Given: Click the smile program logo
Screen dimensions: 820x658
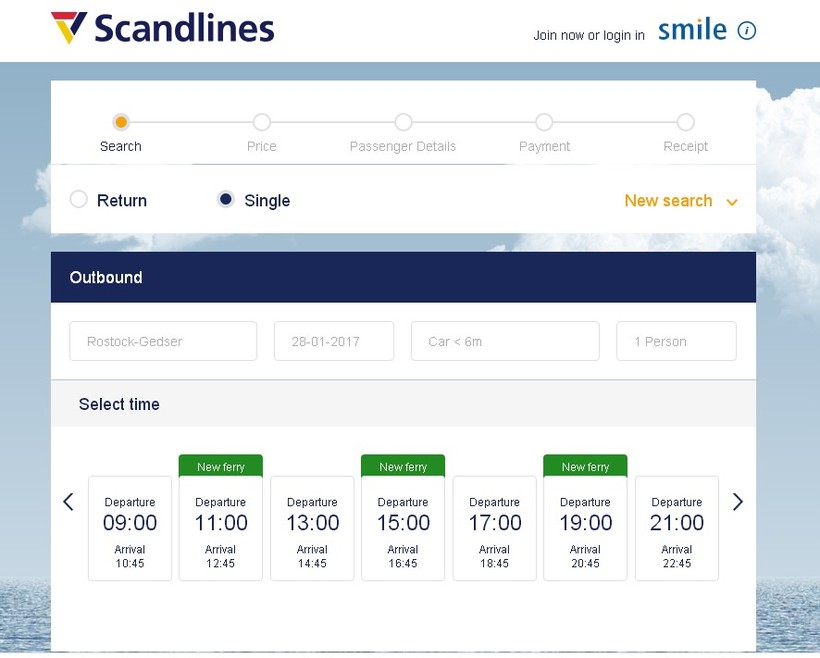Looking at the screenshot, I should (x=692, y=30).
